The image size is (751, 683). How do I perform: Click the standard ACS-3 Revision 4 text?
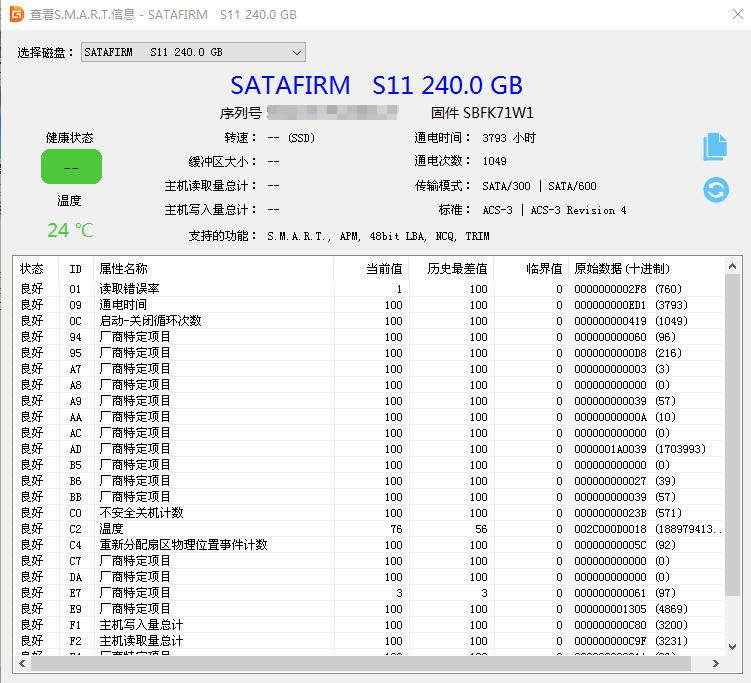tap(554, 210)
